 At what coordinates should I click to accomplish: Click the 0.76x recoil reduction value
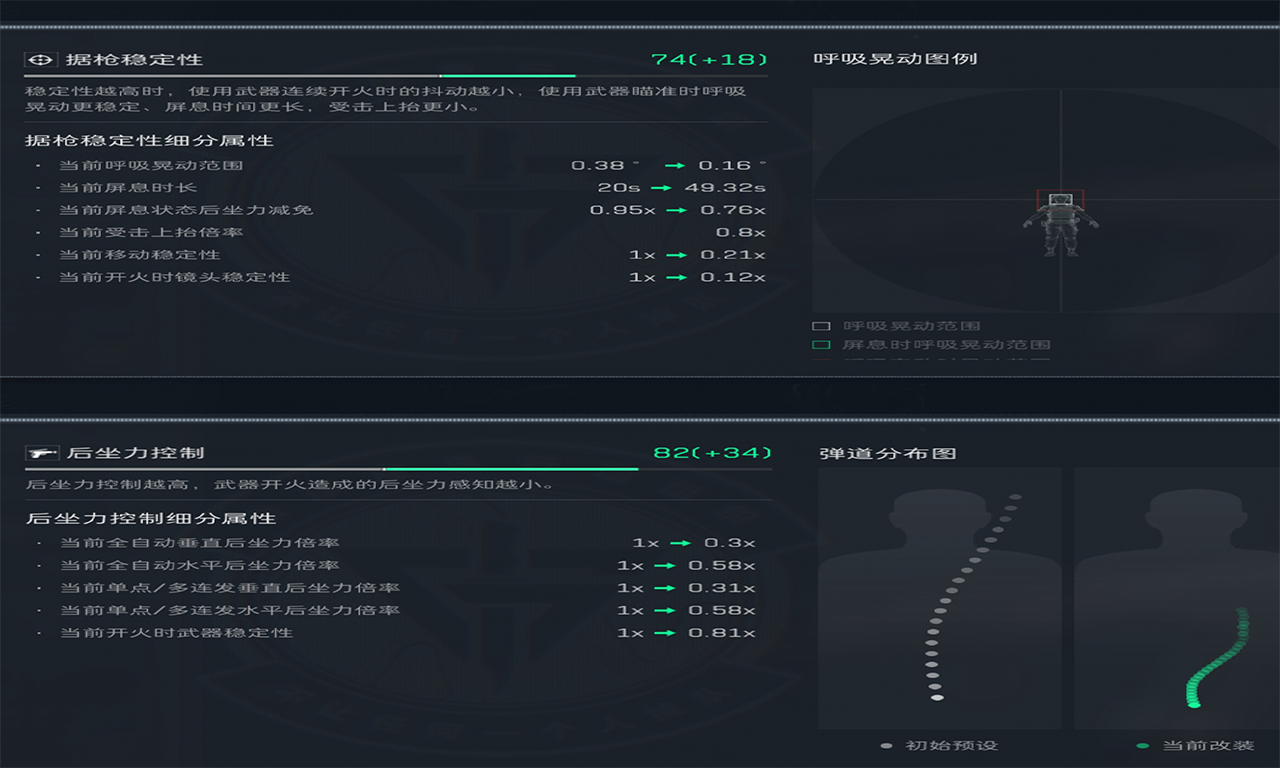732,210
